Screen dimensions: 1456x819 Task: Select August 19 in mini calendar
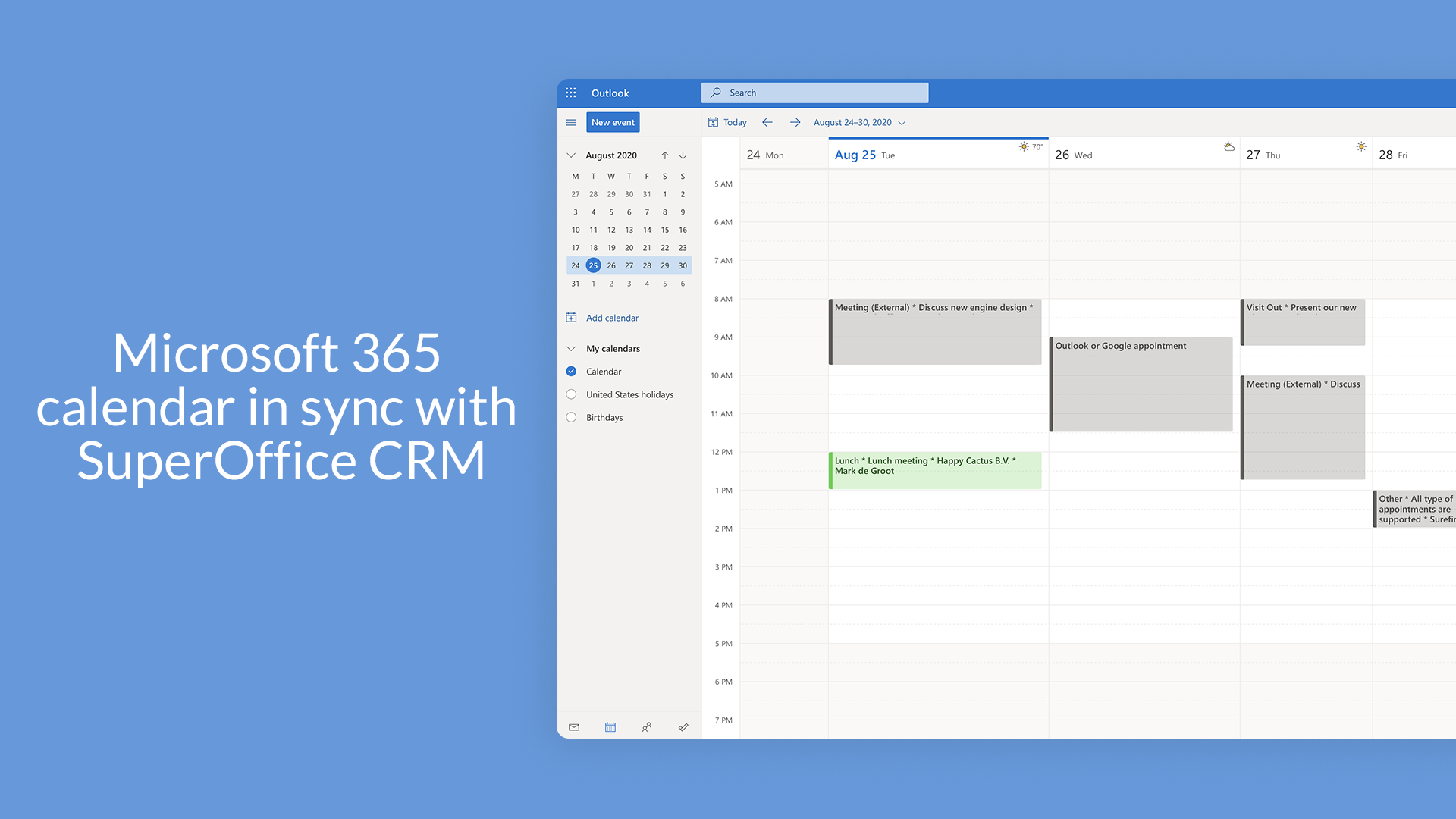coord(611,248)
